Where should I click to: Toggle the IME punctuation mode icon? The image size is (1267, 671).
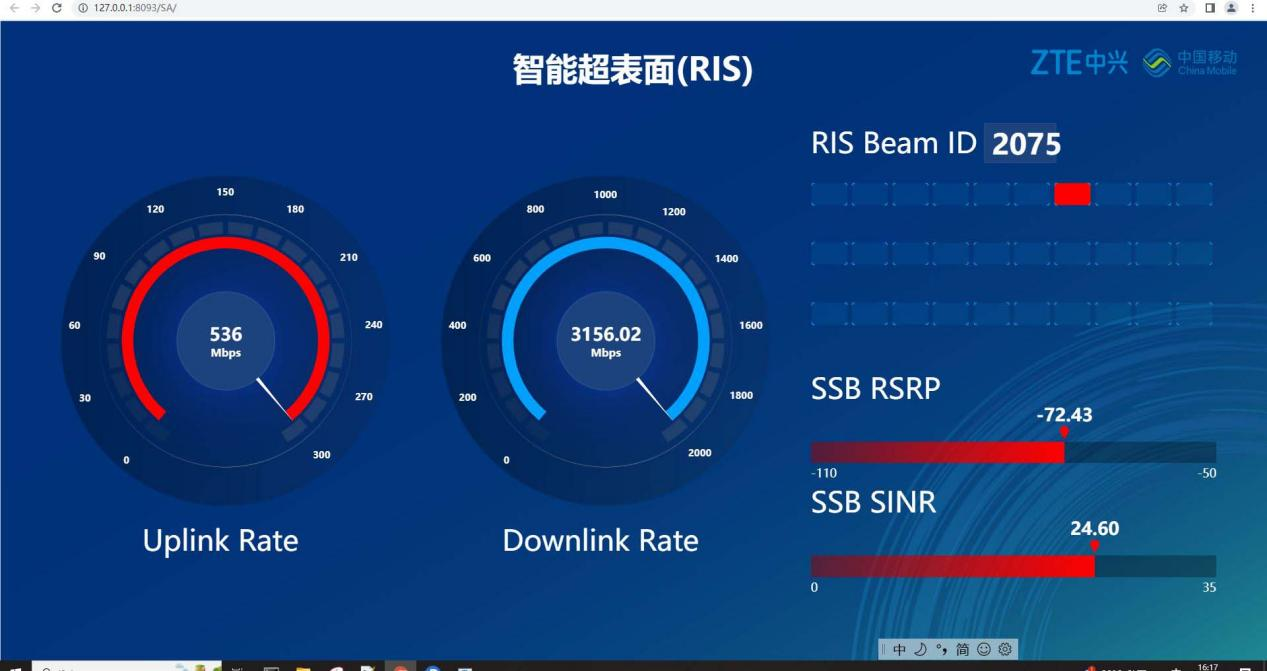click(x=941, y=649)
